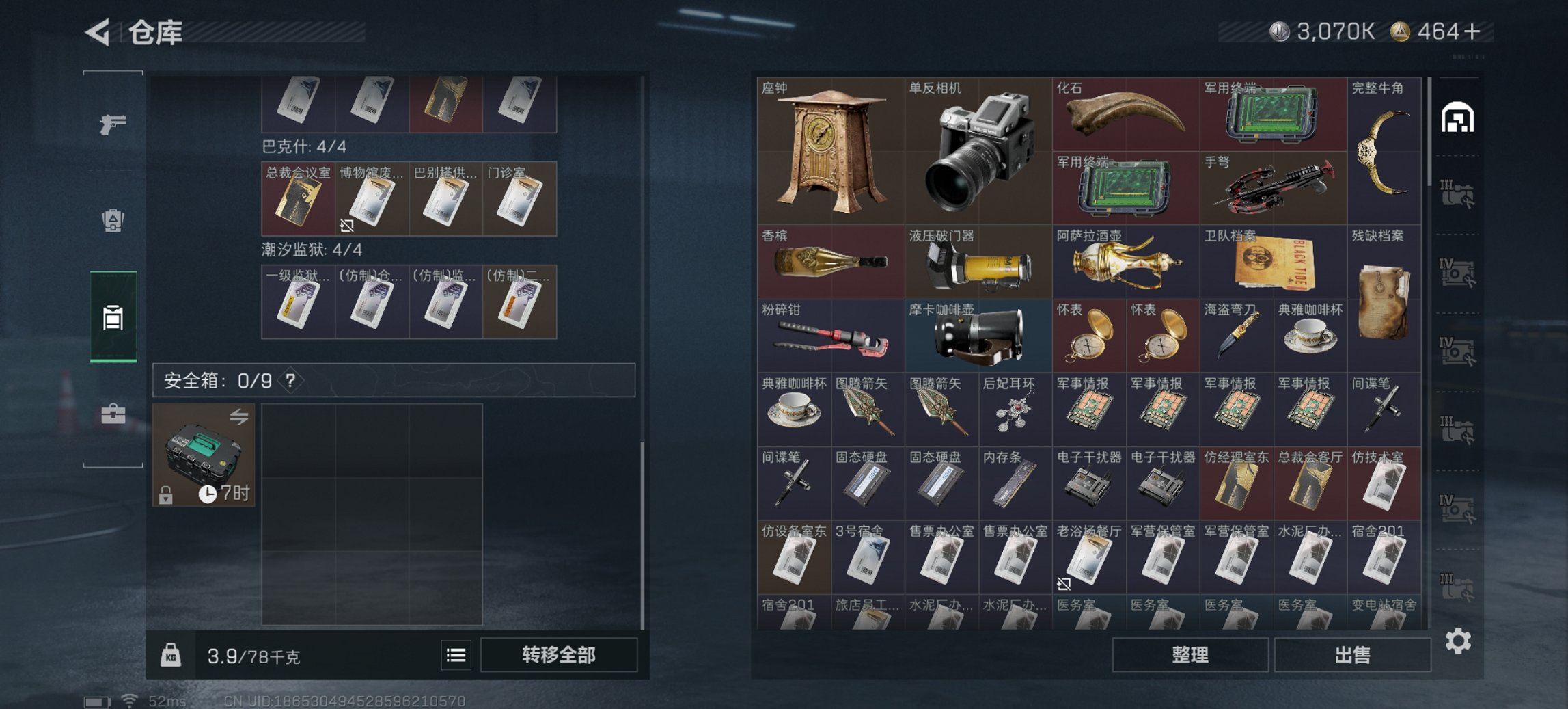The image size is (1568, 709).
Task: Click the warehouse grid vertical scrollbar
Action: click(1429, 131)
